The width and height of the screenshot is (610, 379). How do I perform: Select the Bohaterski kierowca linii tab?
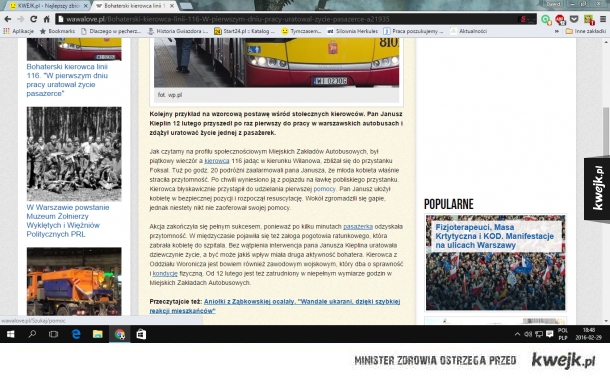(x=134, y=6)
